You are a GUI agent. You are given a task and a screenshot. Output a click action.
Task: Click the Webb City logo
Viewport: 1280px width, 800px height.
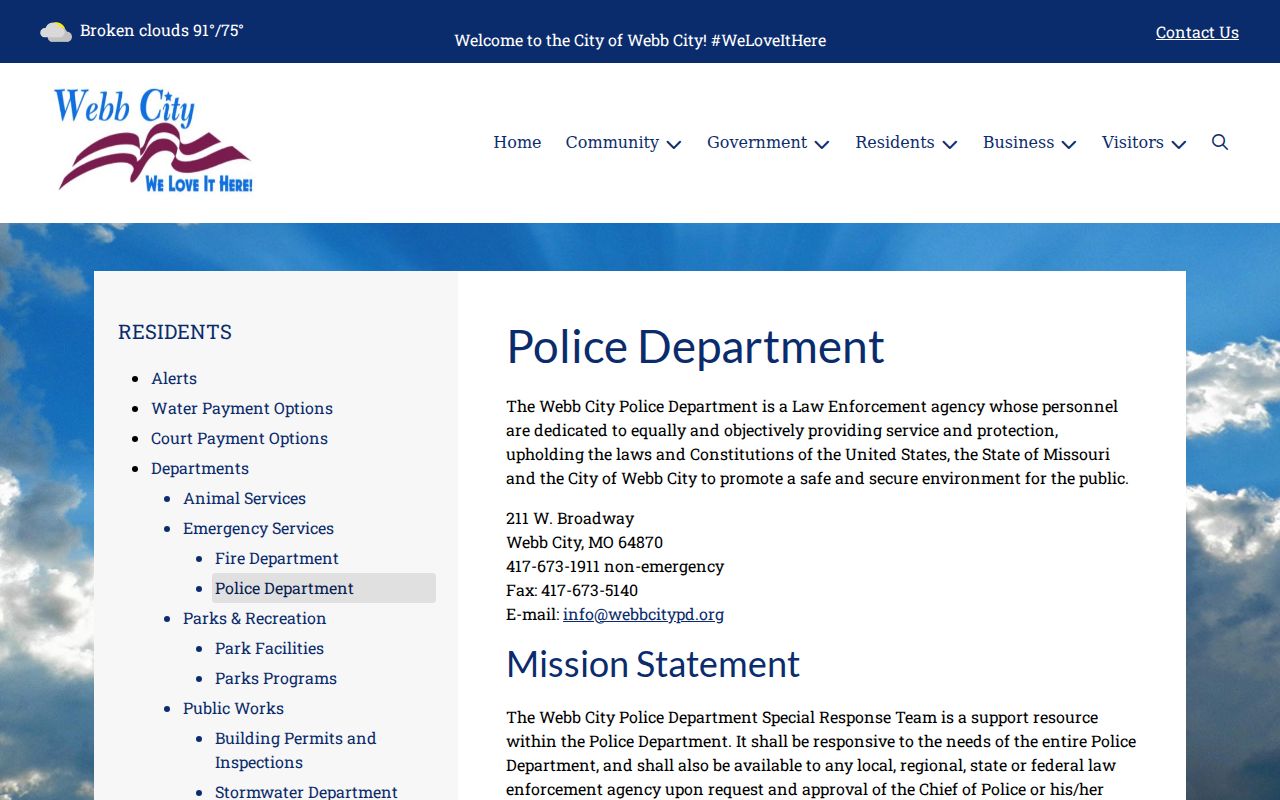pos(153,140)
